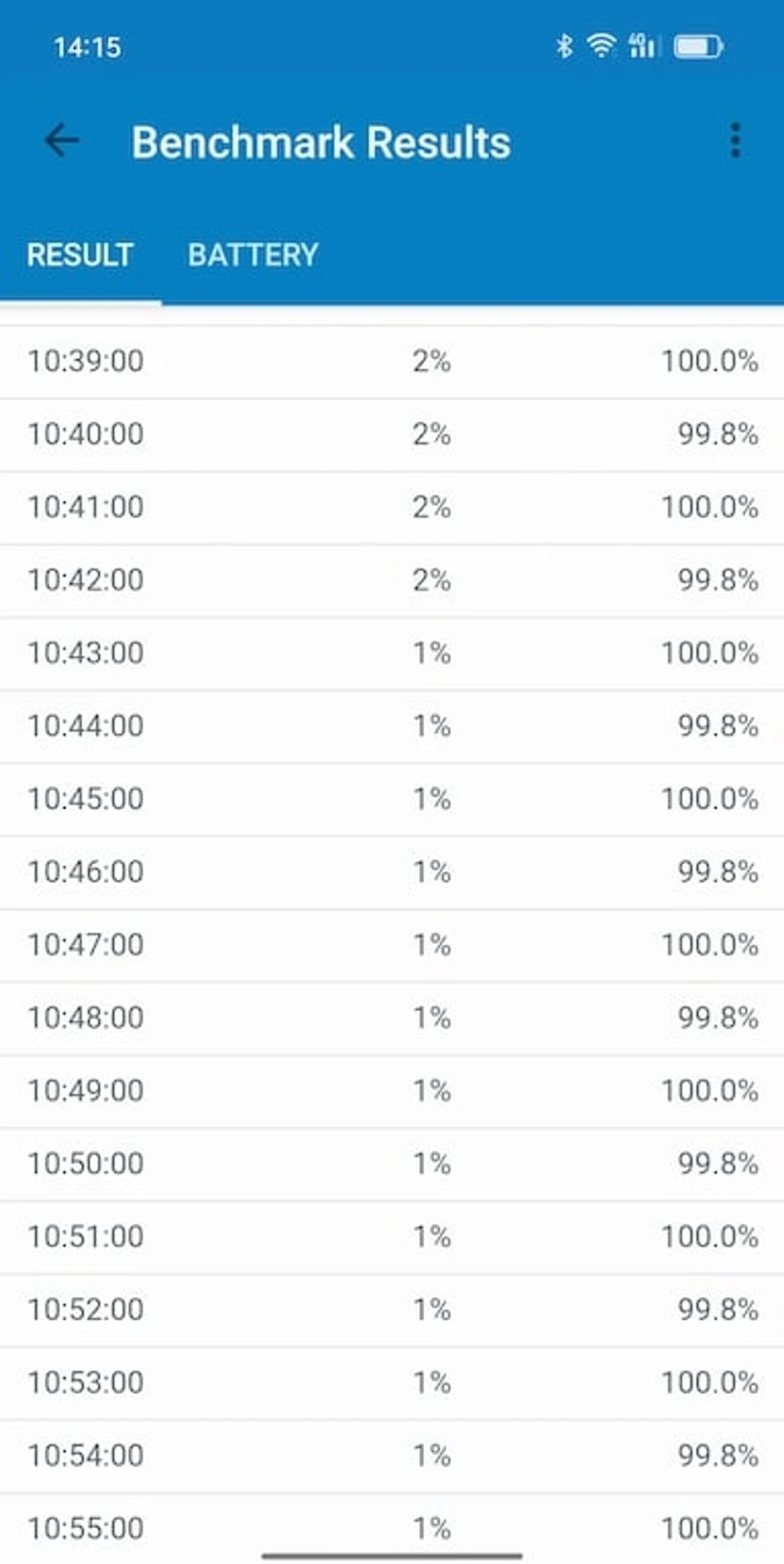Tap the Bluetooth status icon
Image resolution: width=784 pixels, height=1564 pixels.
[x=564, y=46]
